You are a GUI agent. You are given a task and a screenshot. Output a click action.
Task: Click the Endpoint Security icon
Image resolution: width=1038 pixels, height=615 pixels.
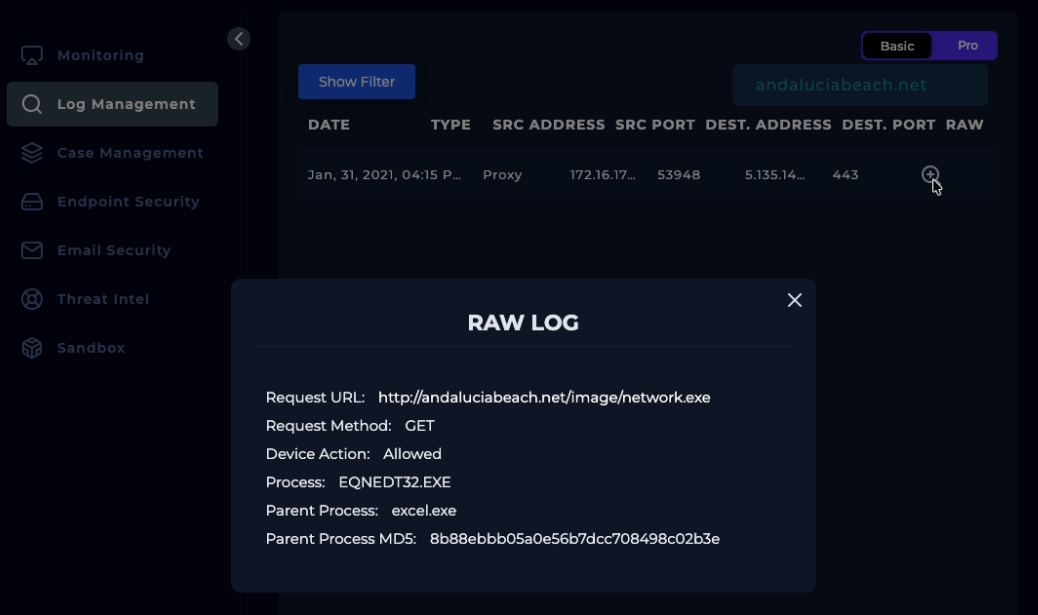[x=32, y=202]
